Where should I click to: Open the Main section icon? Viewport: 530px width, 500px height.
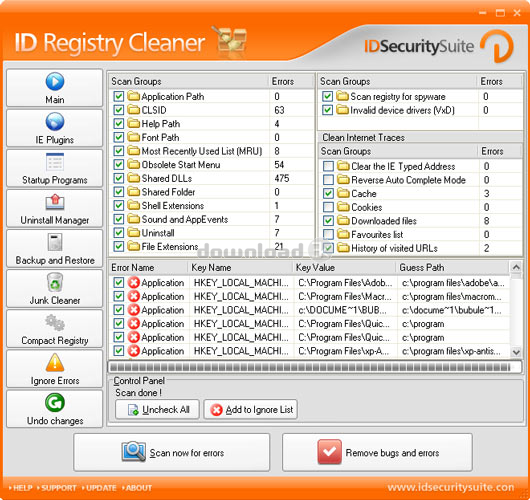55,81
